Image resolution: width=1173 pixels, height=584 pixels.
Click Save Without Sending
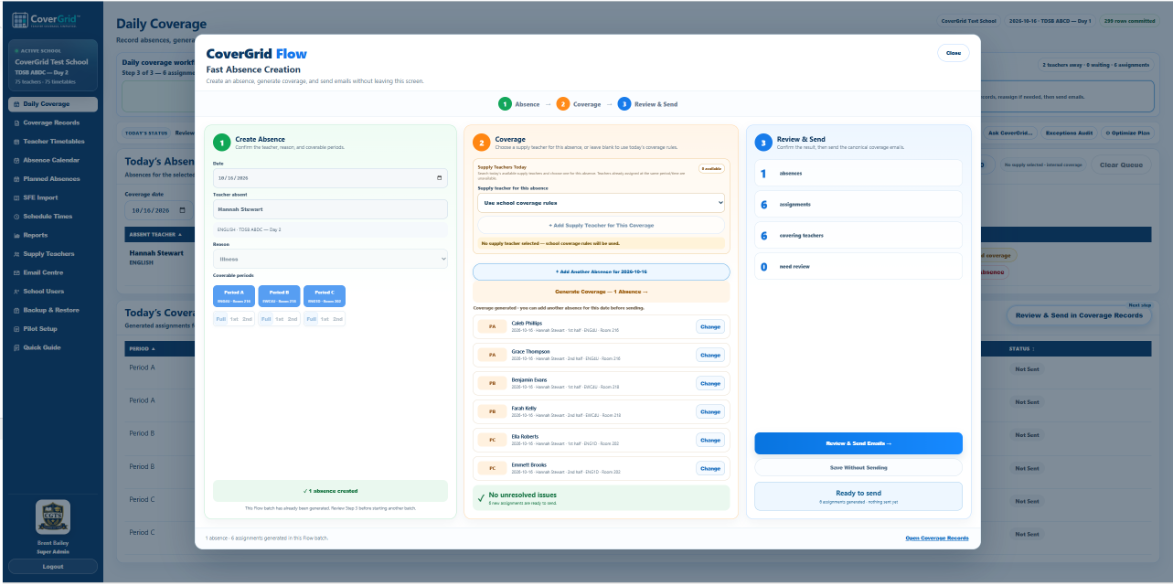click(858, 467)
